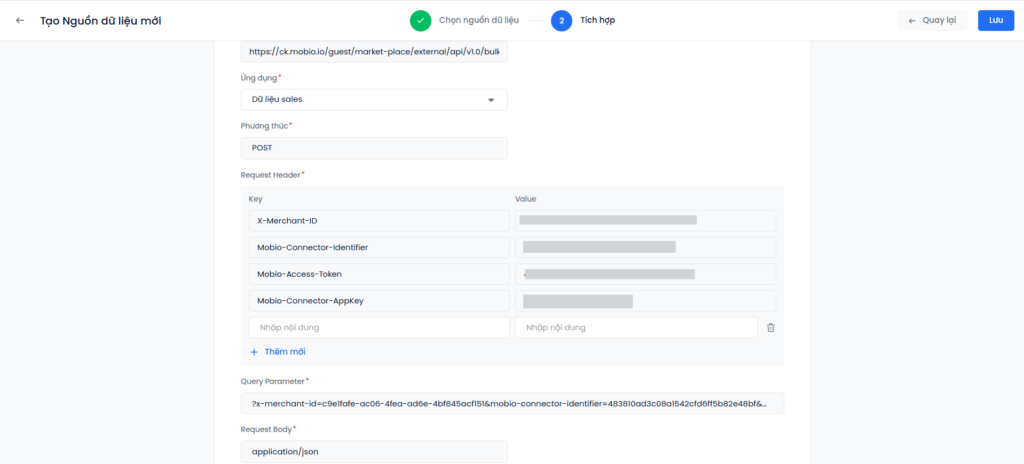Click the back arrow icon beside page title
1024x464 pixels.
click(20, 21)
